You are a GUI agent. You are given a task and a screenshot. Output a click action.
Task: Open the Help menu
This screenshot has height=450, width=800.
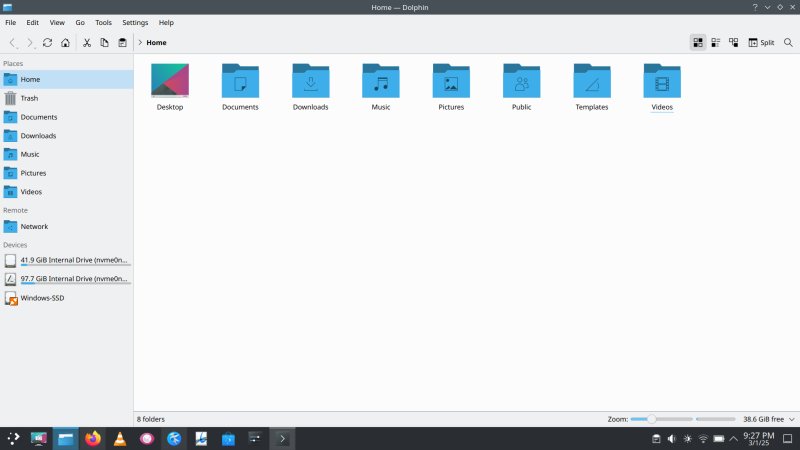tap(166, 22)
